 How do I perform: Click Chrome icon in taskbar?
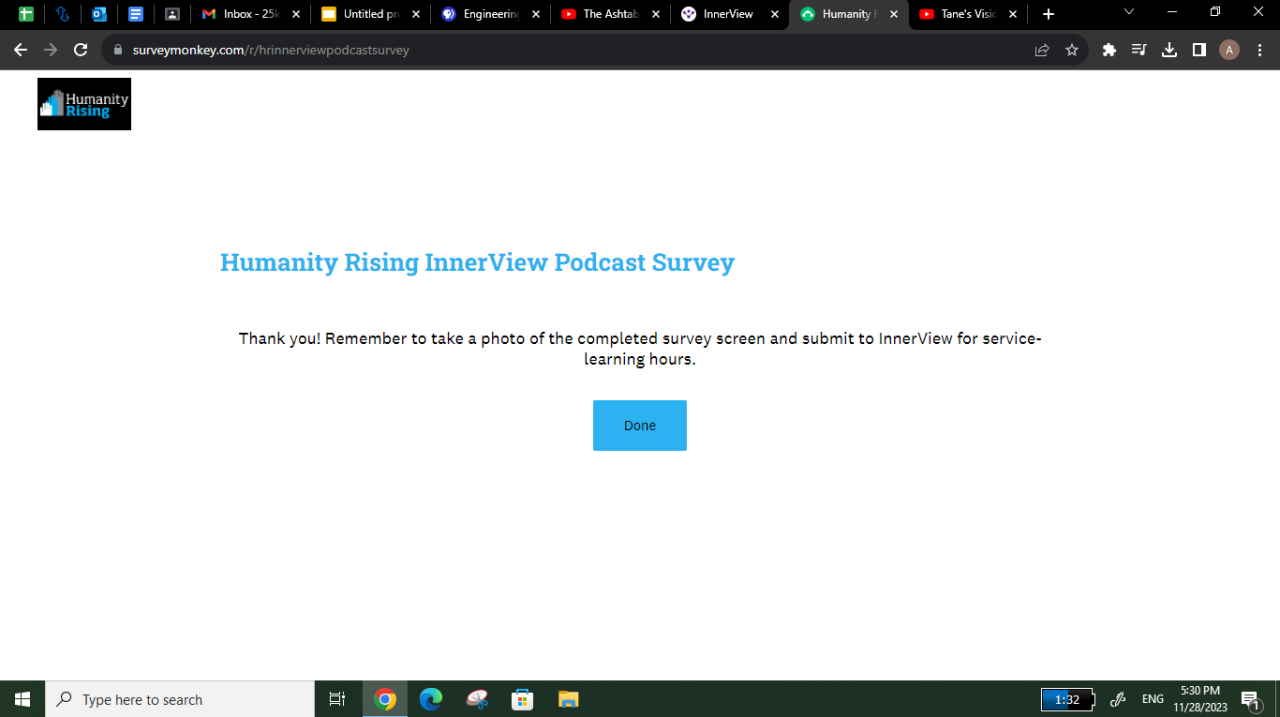385,699
